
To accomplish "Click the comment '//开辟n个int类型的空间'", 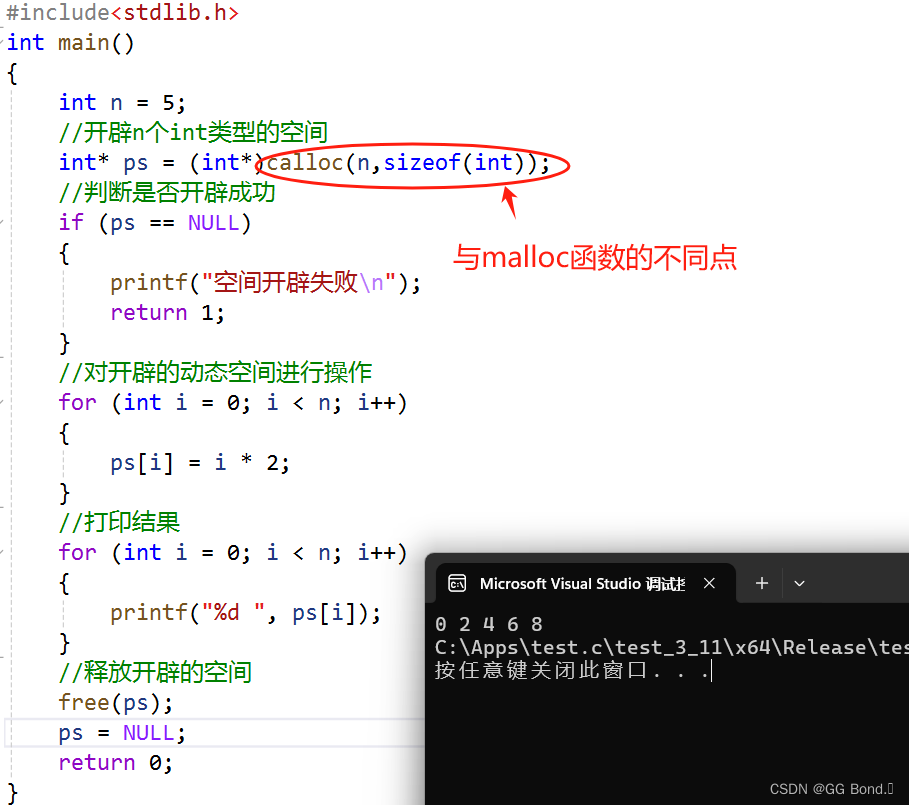I will pyautogui.click(x=193, y=133).
